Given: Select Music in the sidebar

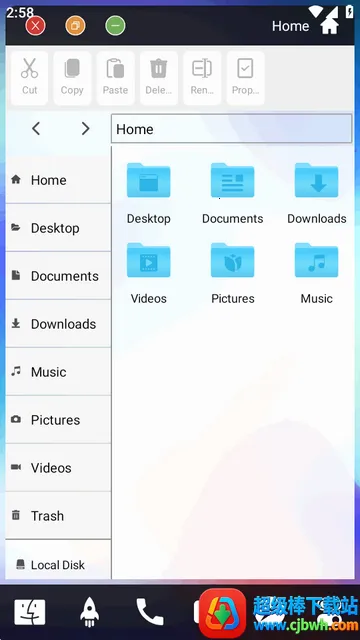Looking at the screenshot, I should tap(58, 372).
